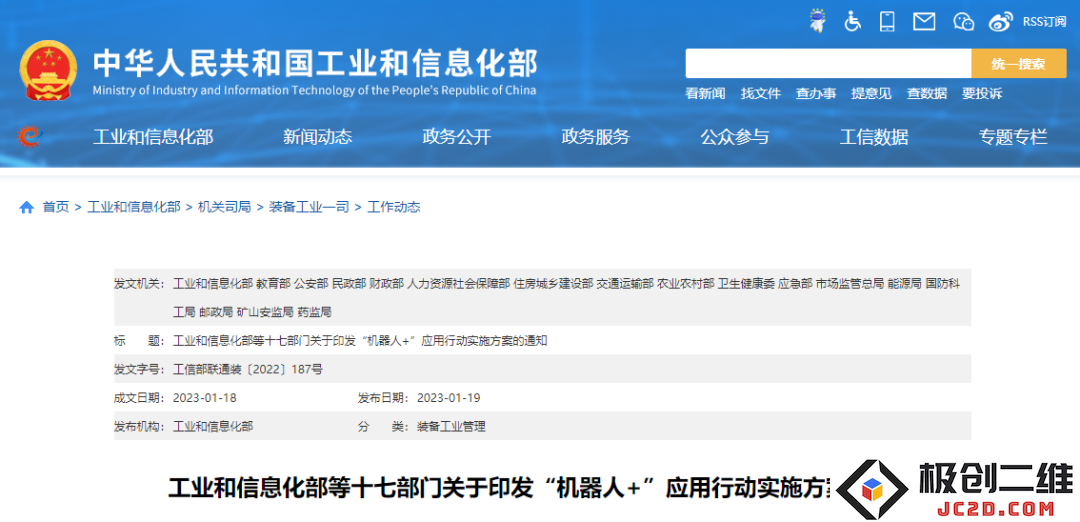Screen dimensions: 1080x522
Task: Click the home icon in breadcrumb
Action: pyautogui.click(x=26, y=207)
